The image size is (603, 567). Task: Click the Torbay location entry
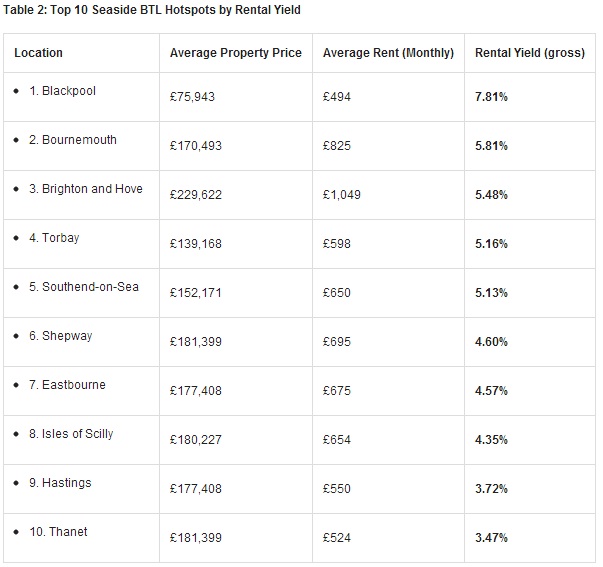[61, 238]
